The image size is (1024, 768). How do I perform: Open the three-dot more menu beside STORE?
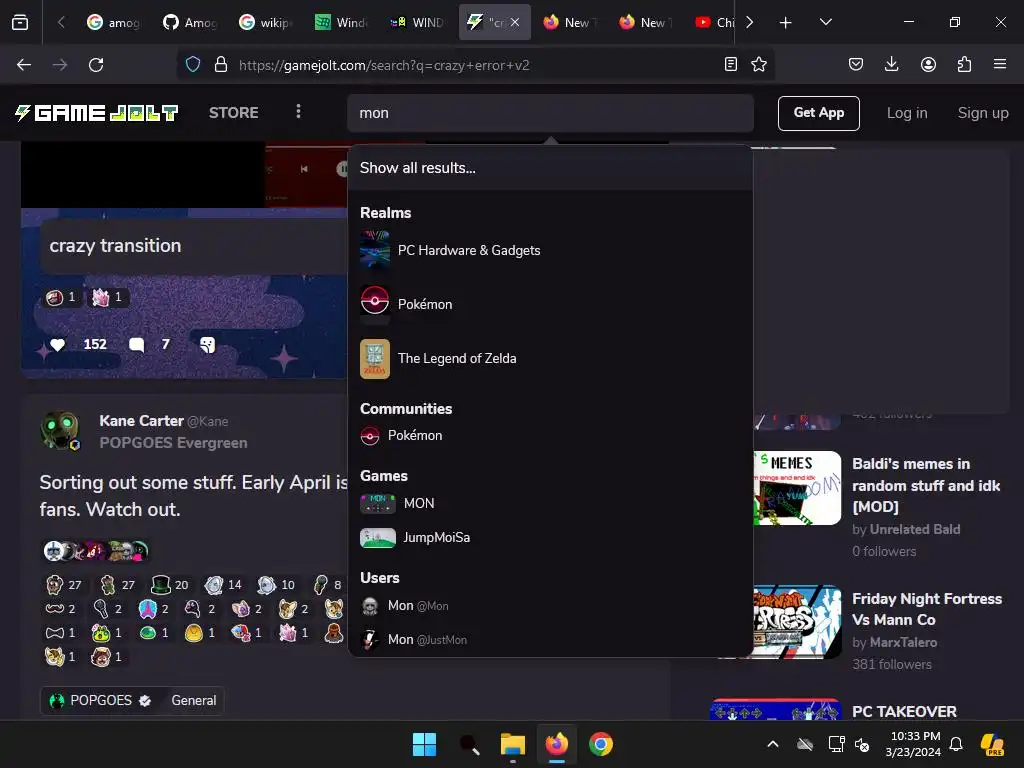coord(298,112)
